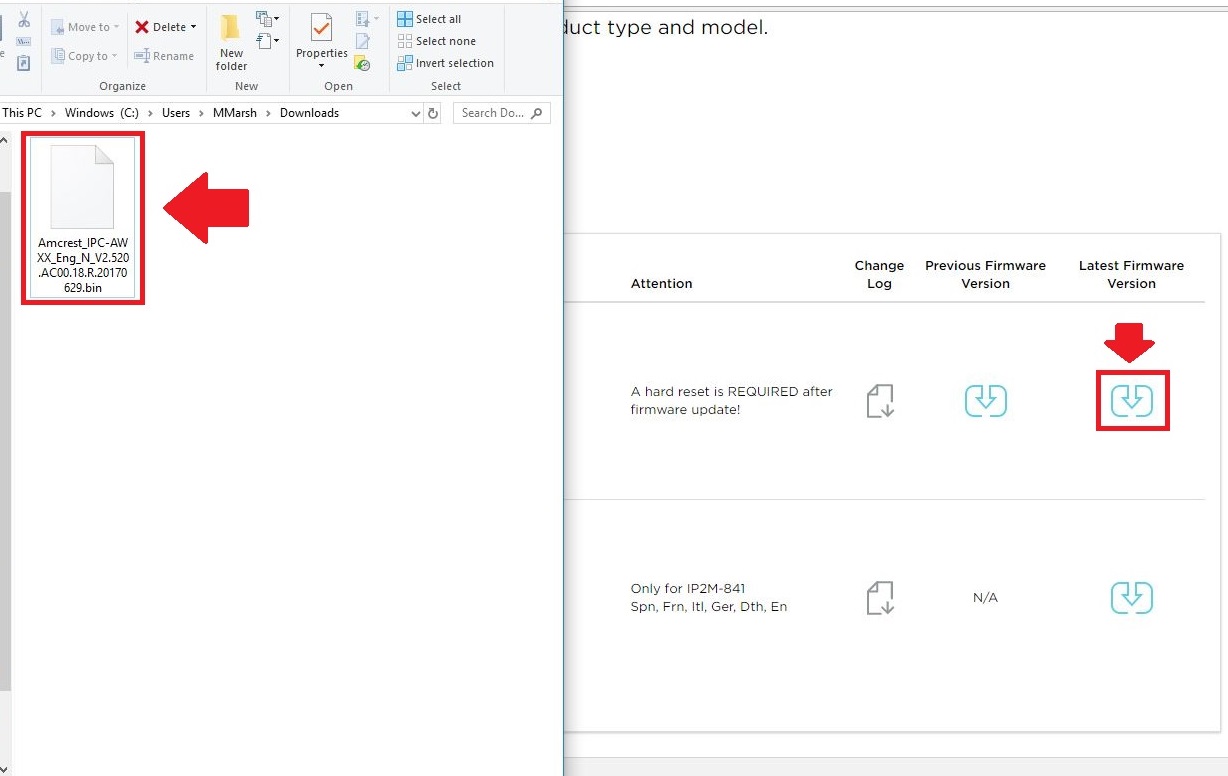This screenshot has width=1228, height=776.
Task: Download previous firmware for hard reset row
Action: click(x=986, y=401)
